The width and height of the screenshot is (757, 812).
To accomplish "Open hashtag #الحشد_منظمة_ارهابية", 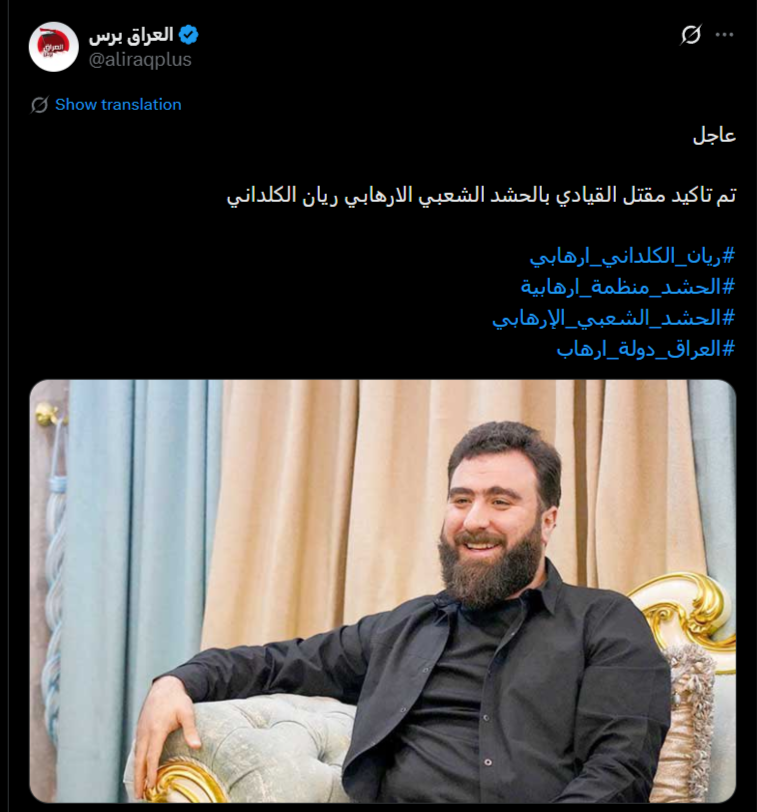I will pyautogui.click(x=628, y=286).
